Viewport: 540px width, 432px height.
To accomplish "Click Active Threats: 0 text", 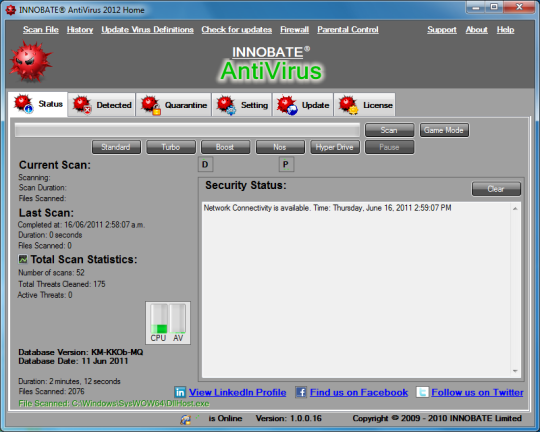I will (45, 295).
